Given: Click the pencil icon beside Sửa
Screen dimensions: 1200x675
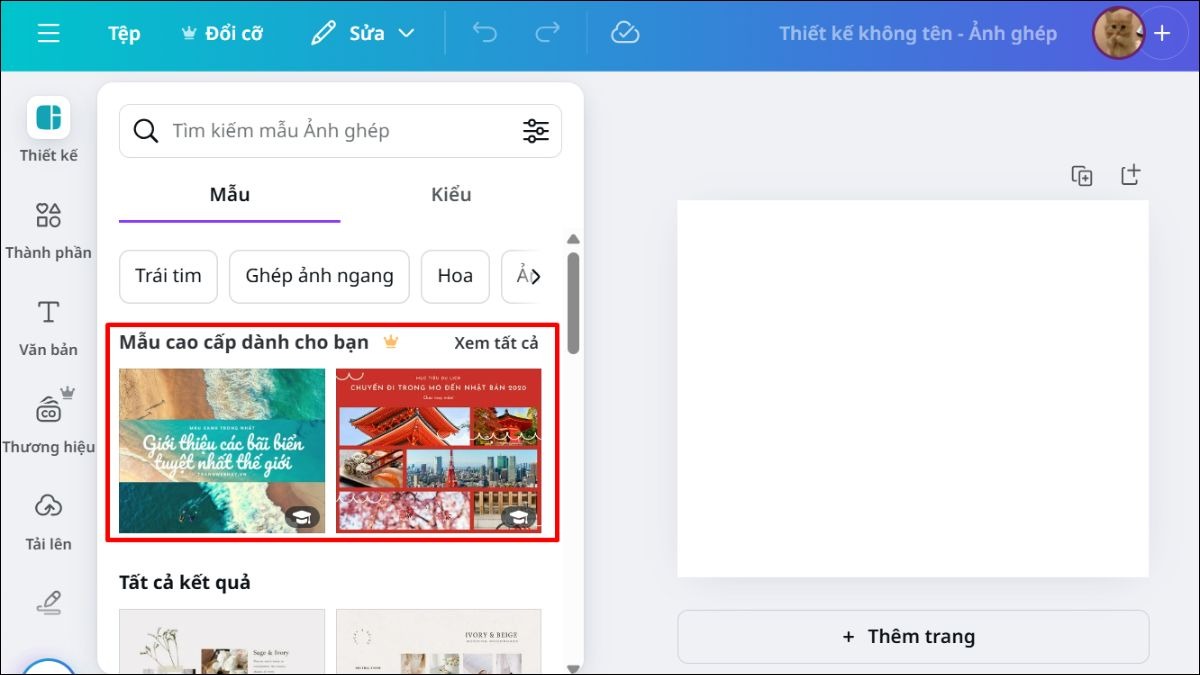Looking at the screenshot, I should pos(323,33).
